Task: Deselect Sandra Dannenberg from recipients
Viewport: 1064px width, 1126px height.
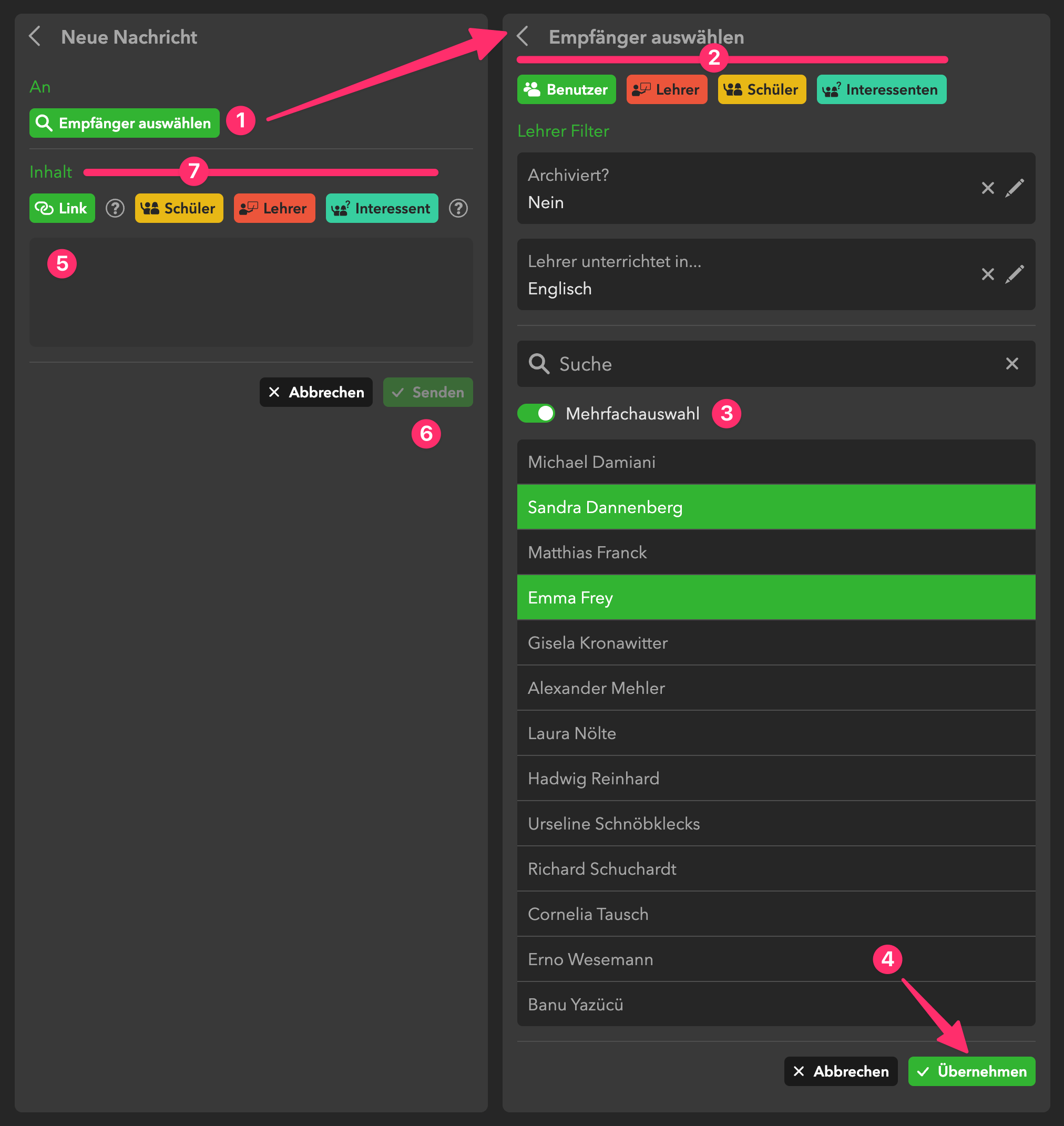Action: pos(775,507)
